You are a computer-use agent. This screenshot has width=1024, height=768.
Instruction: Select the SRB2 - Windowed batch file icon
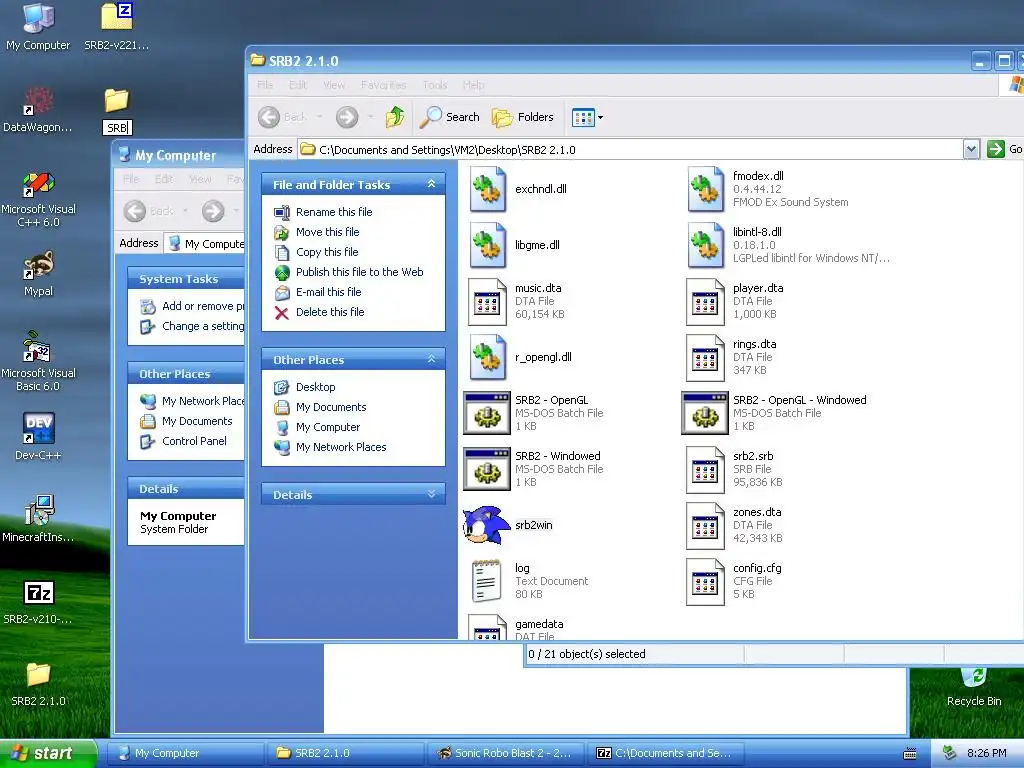[x=487, y=469]
